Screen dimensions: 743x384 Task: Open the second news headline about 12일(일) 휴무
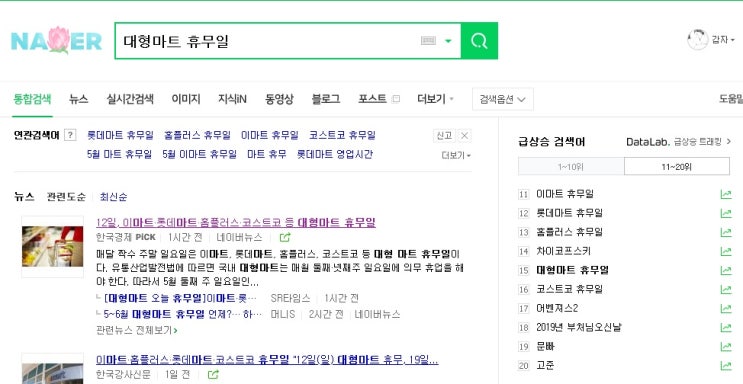coord(267,360)
